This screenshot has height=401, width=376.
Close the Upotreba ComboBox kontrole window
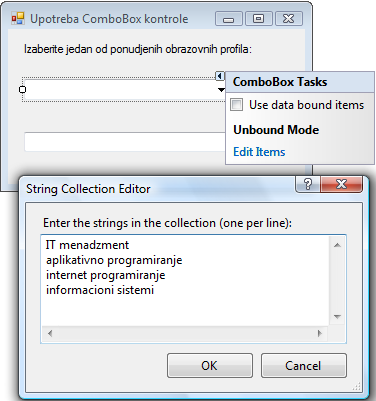289,19
